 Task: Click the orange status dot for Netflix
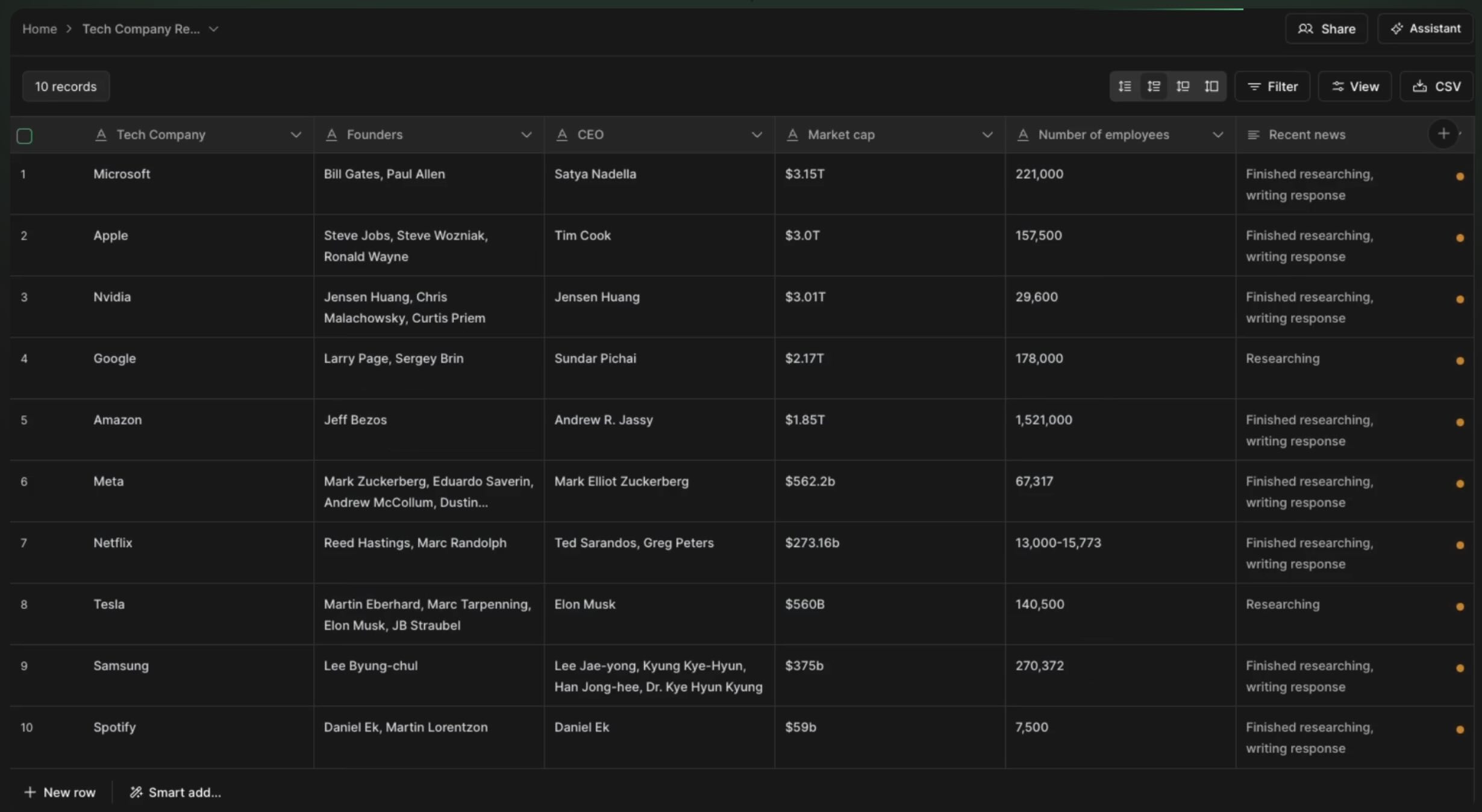coord(1460,545)
